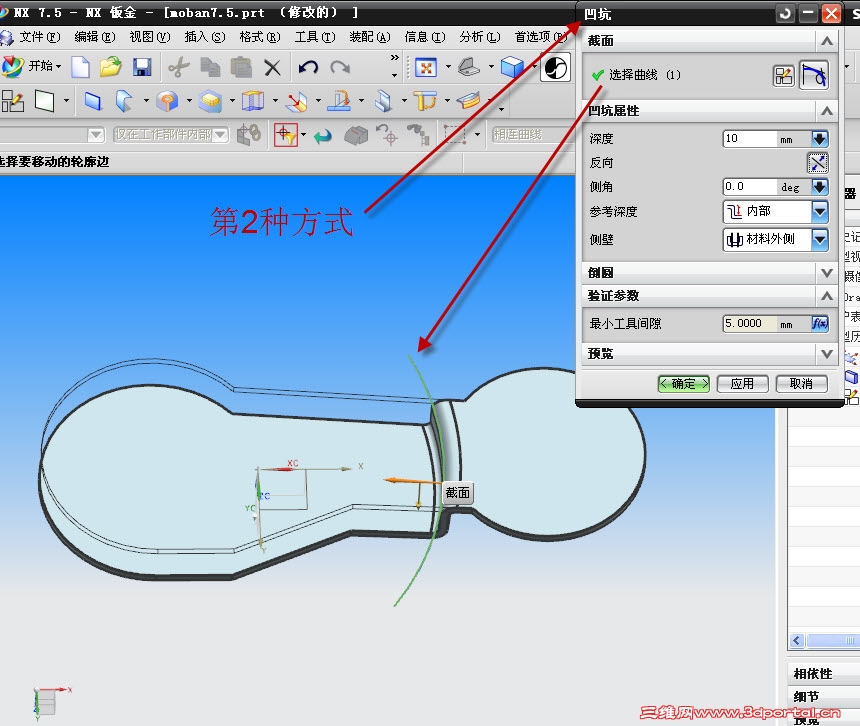The width and height of the screenshot is (860, 726).
Task: Click the Delete X icon
Action: click(x=272, y=68)
